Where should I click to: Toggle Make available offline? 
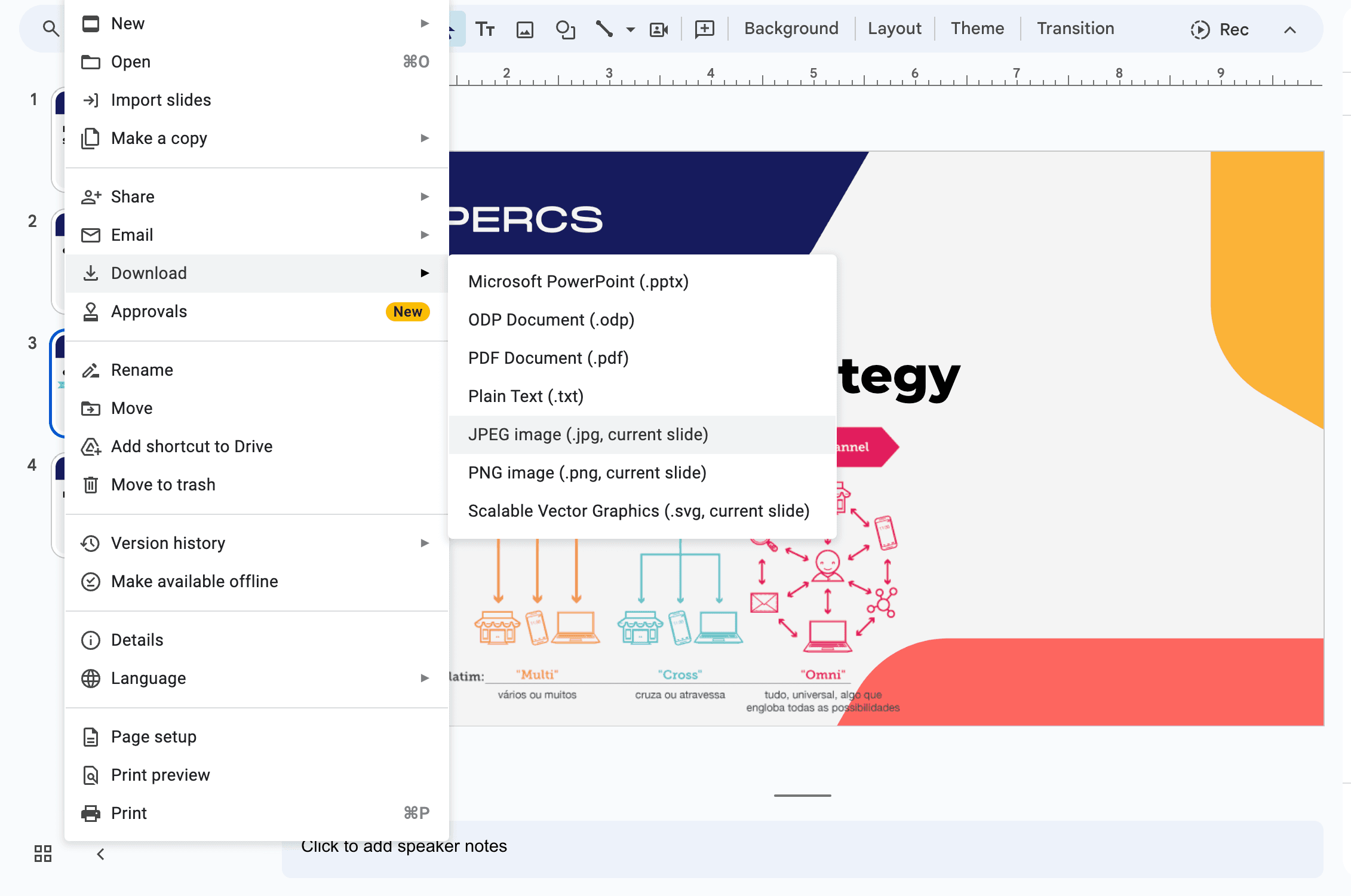click(x=257, y=581)
